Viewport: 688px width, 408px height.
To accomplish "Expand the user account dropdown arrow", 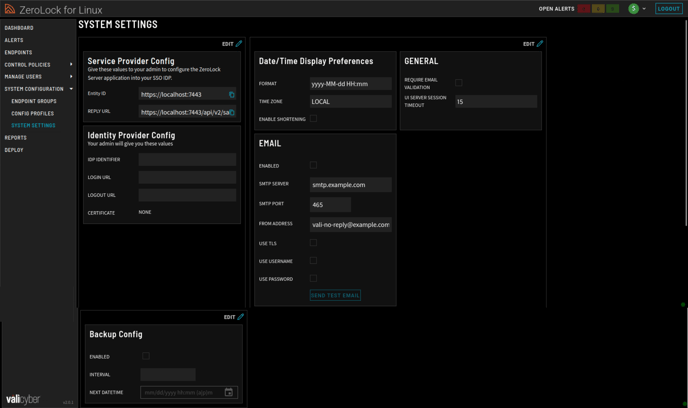I will (x=644, y=9).
